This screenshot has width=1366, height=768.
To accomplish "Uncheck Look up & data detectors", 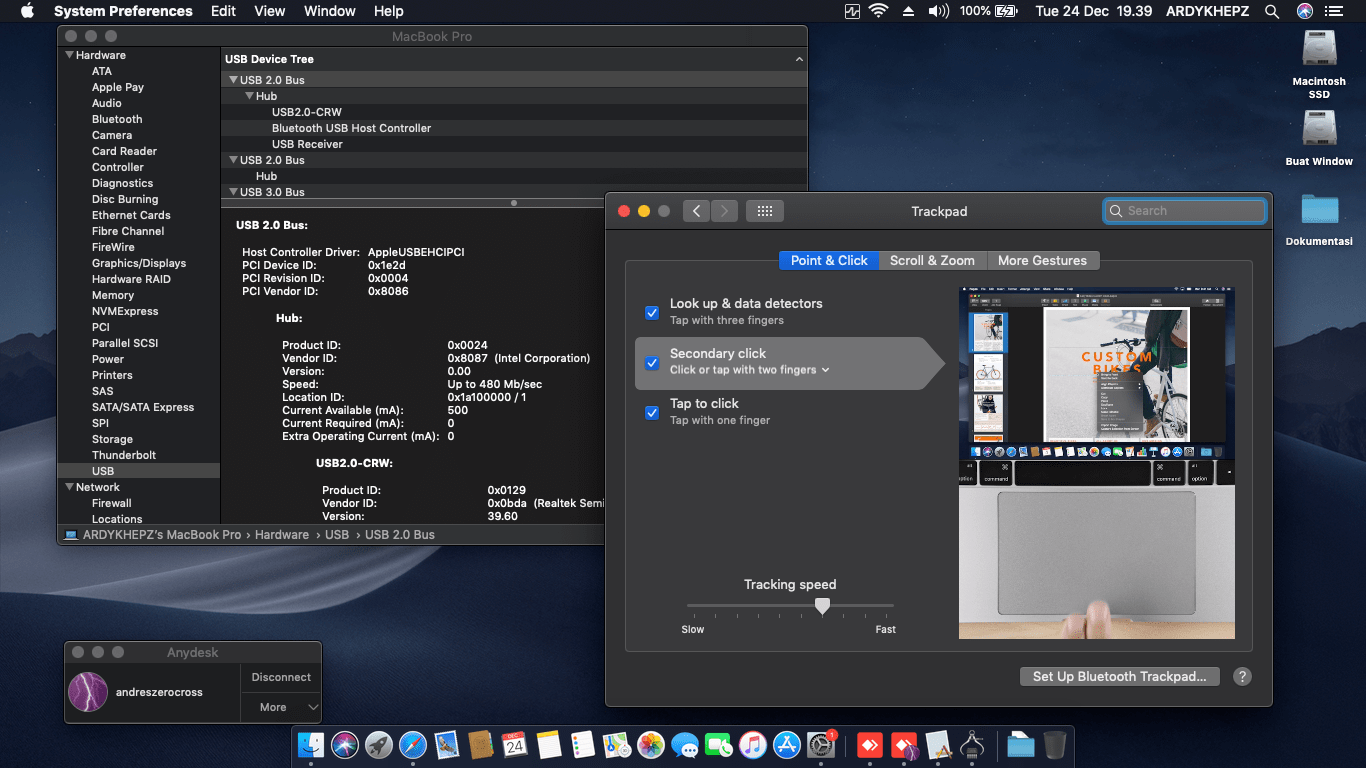I will (652, 312).
